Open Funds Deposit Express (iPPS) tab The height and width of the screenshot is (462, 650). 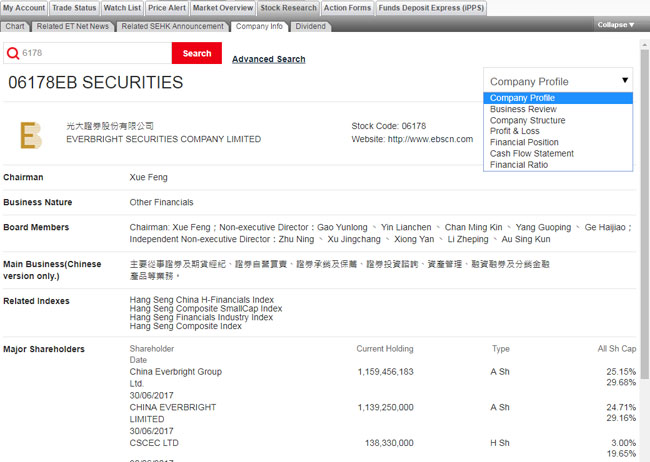(x=431, y=8)
